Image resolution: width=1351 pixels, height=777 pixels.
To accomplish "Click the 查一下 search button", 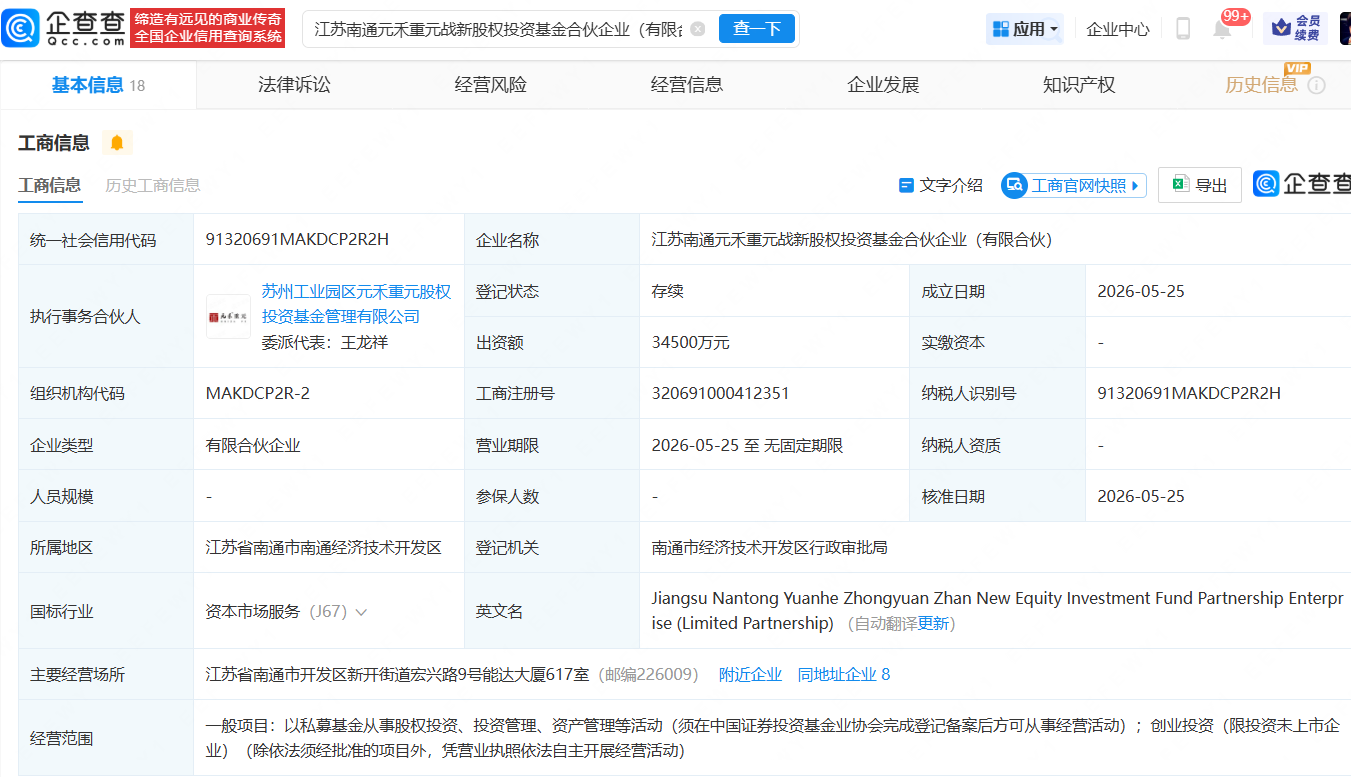I will (x=757, y=29).
